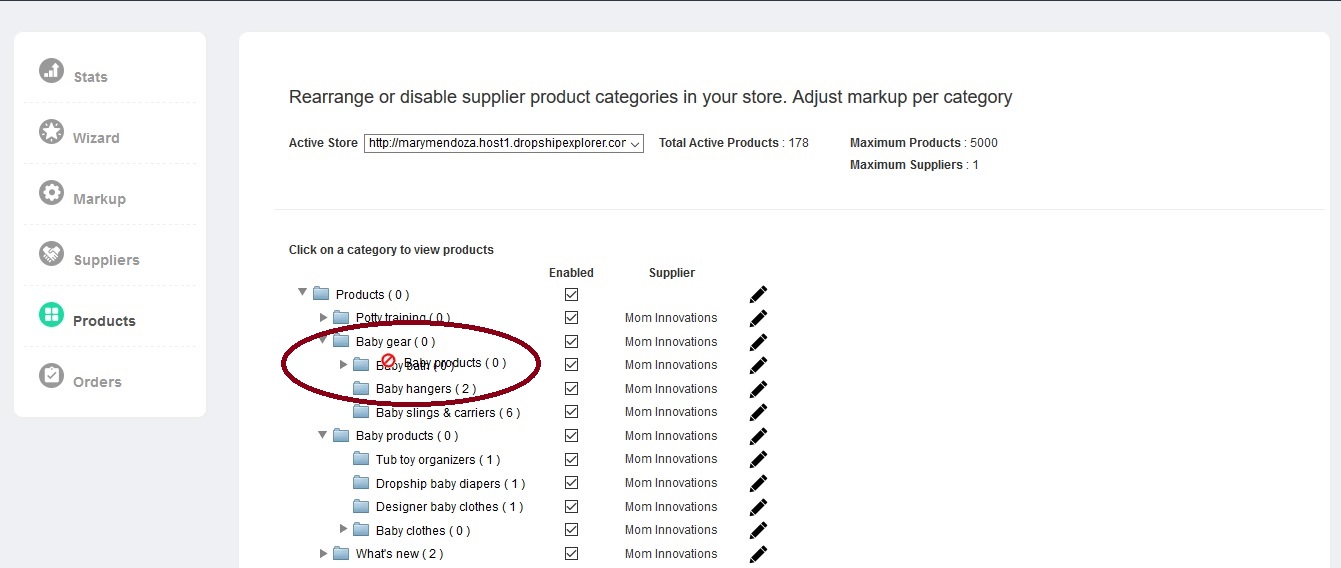Open Baby slings & carriers ( 6 ) category
The image size is (1341, 568).
(x=448, y=413)
